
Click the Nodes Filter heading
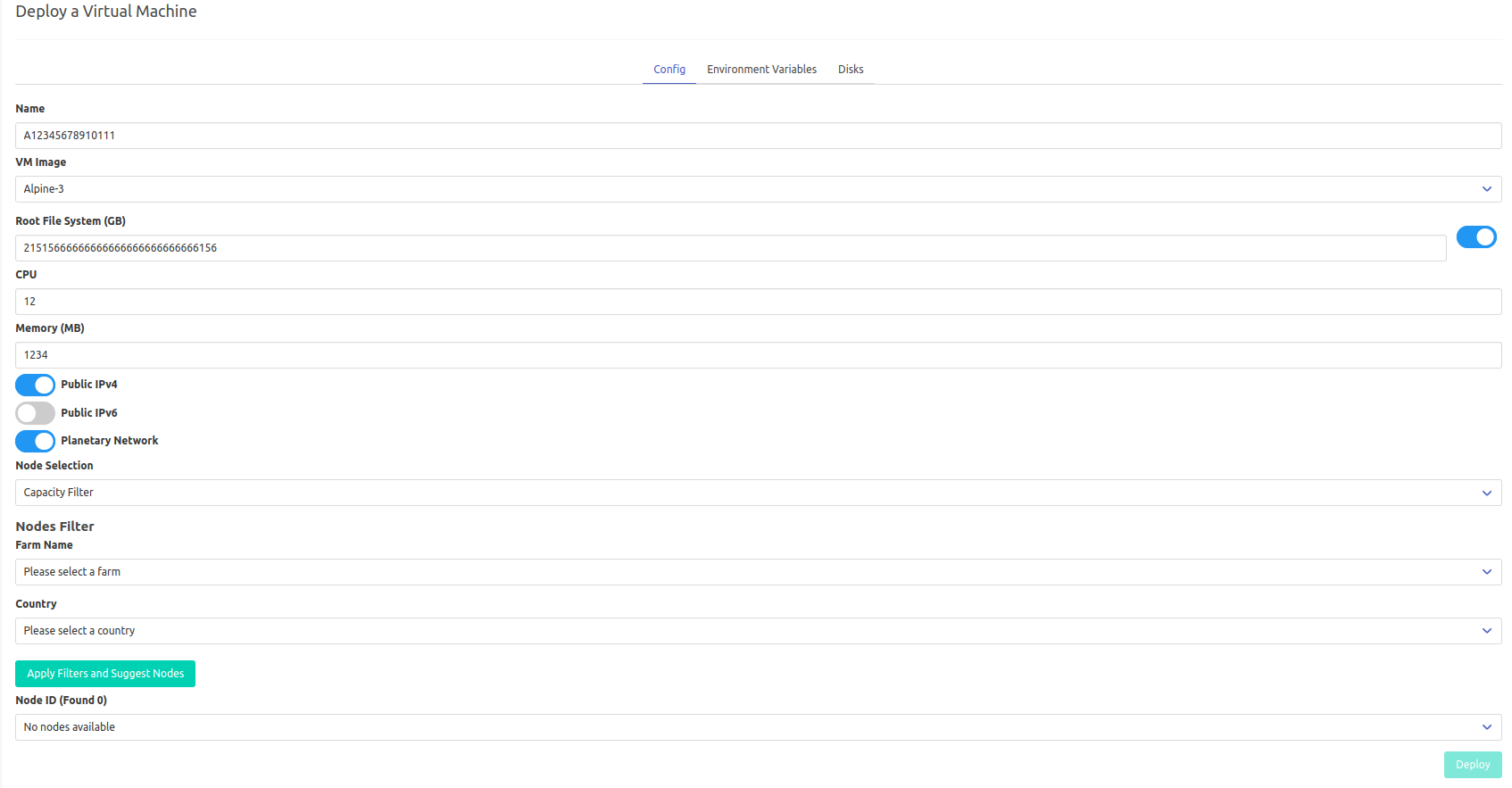click(54, 527)
